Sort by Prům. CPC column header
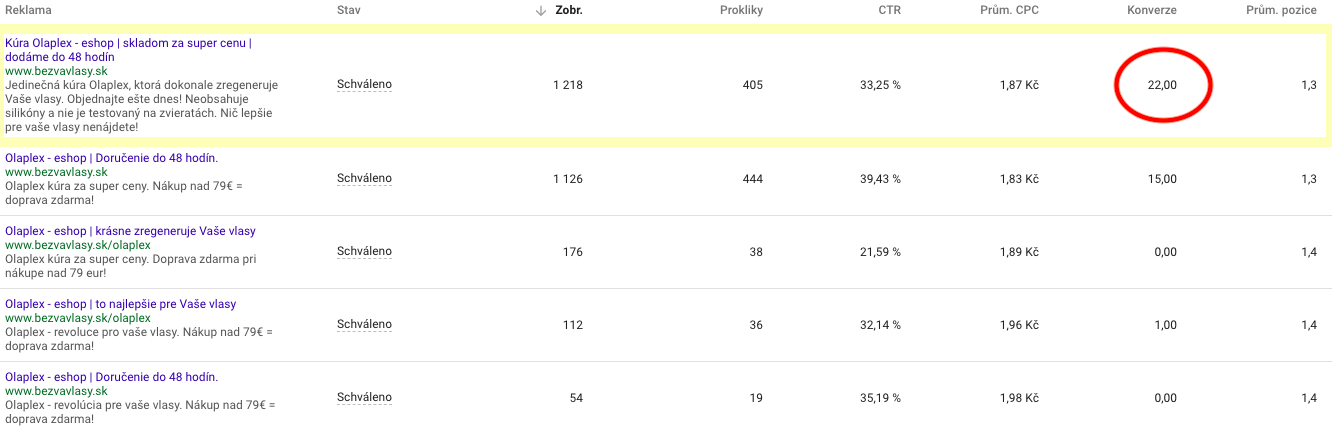 1009,10
